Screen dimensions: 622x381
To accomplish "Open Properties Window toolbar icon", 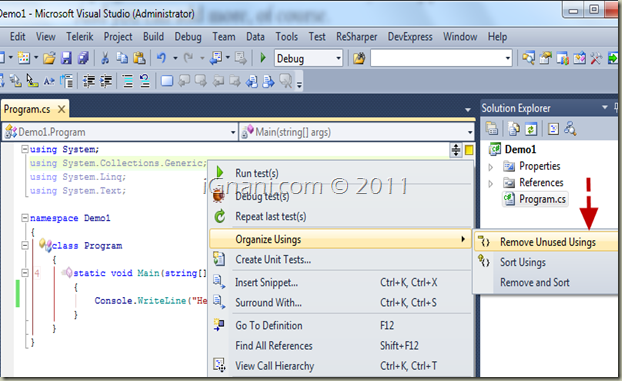I will [545, 58].
